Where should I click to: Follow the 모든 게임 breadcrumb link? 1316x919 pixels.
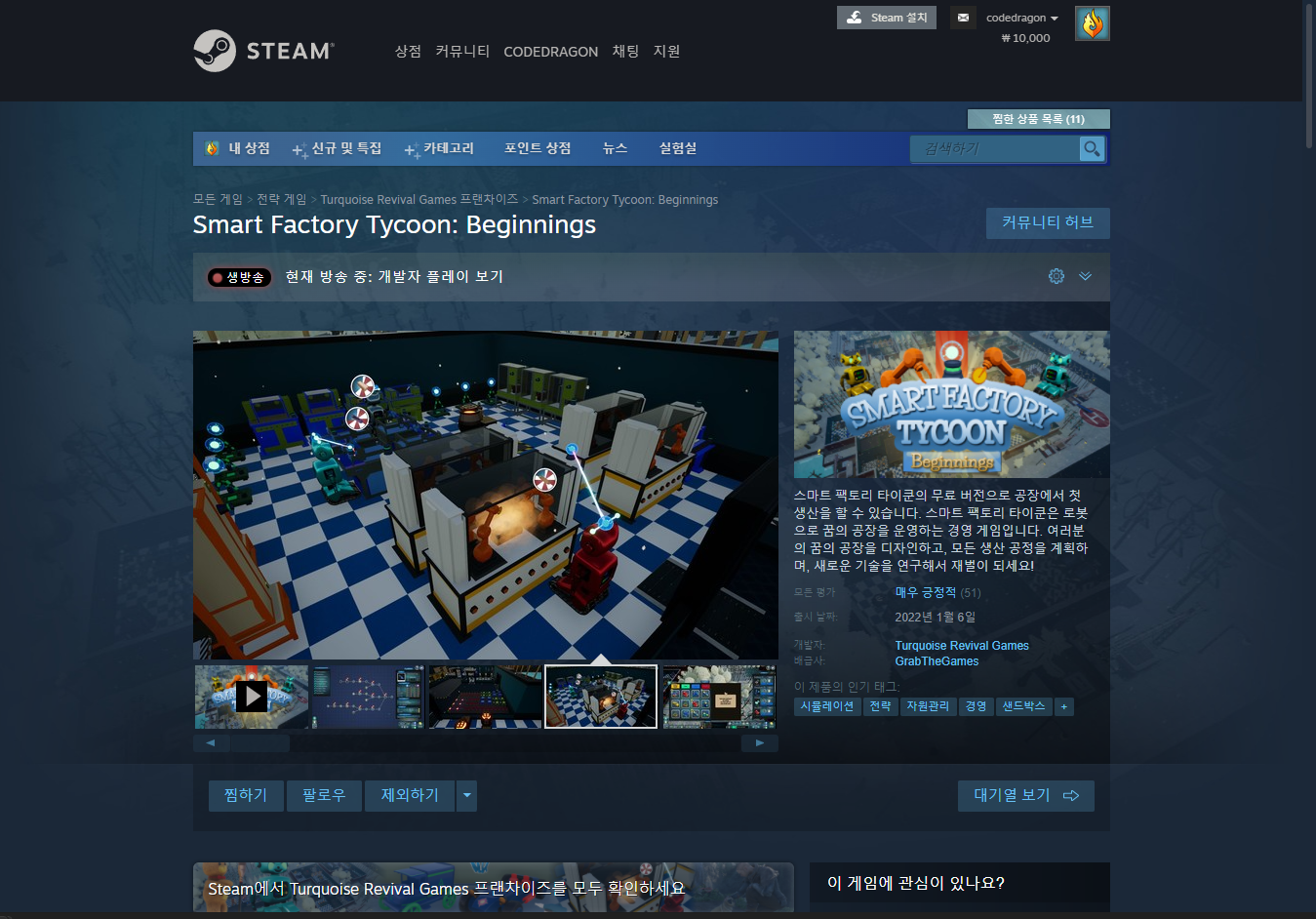[x=218, y=199]
